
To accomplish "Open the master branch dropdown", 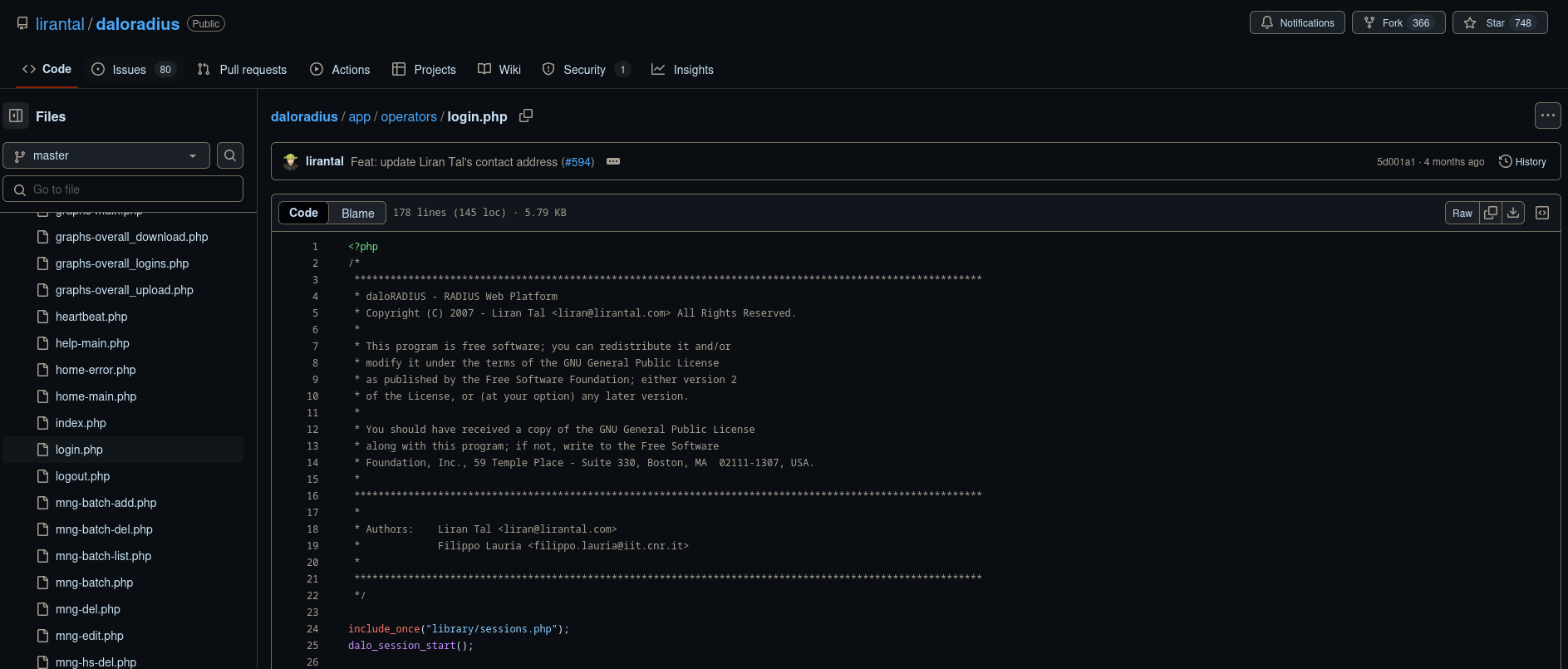I will click(106, 155).
